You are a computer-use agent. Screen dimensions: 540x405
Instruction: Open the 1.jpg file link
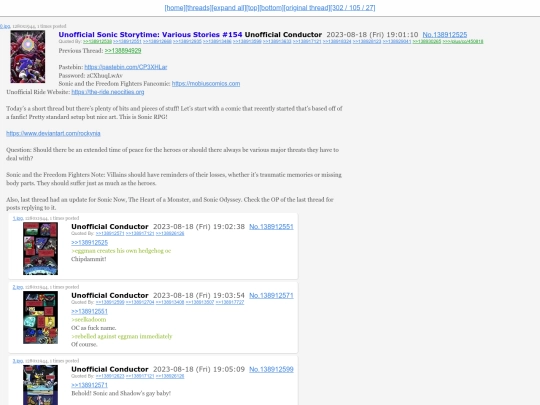point(18,218)
